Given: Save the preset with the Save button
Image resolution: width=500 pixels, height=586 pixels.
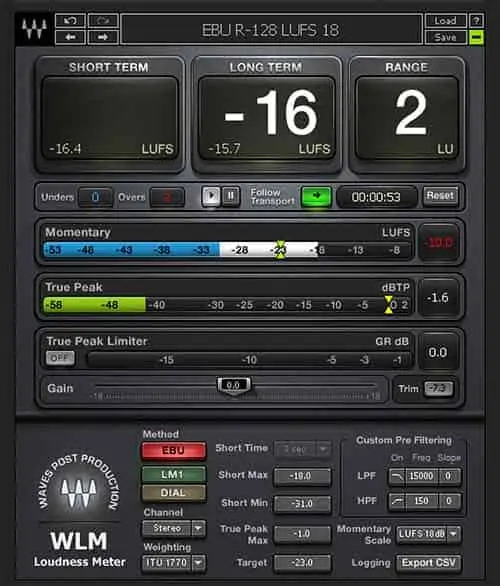Looking at the screenshot, I should click(x=445, y=37).
